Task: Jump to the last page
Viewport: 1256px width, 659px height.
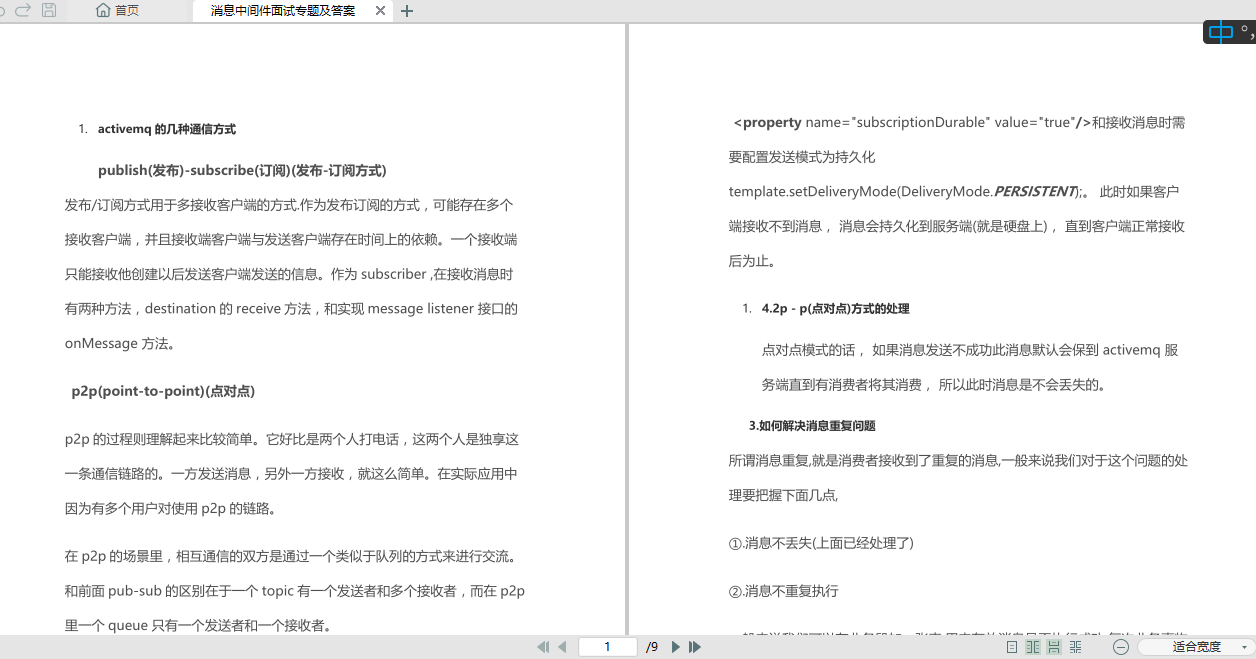Action: pyautogui.click(x=695, y=647)
